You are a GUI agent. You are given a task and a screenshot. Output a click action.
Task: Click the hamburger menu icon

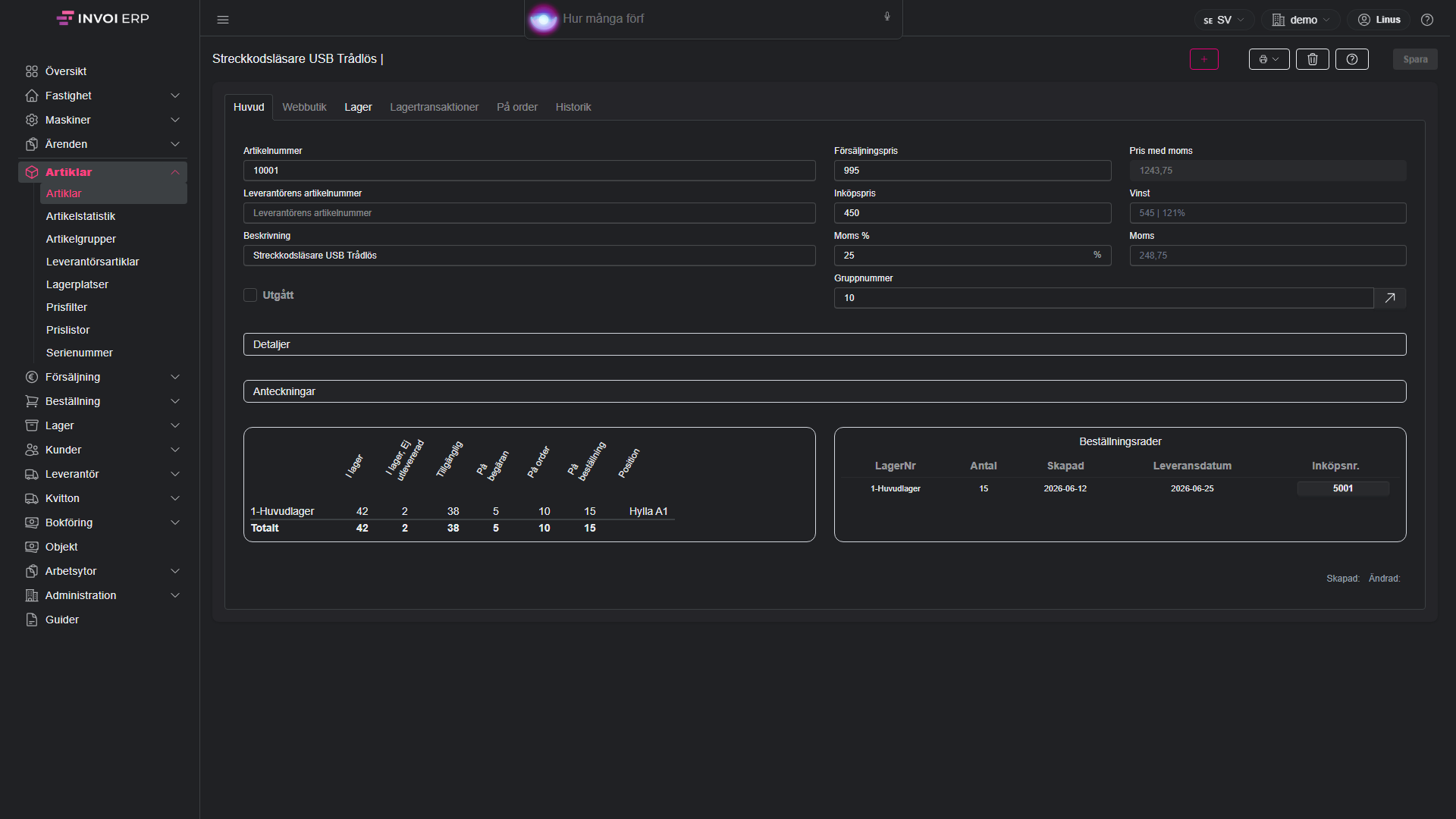coord(223,20)
